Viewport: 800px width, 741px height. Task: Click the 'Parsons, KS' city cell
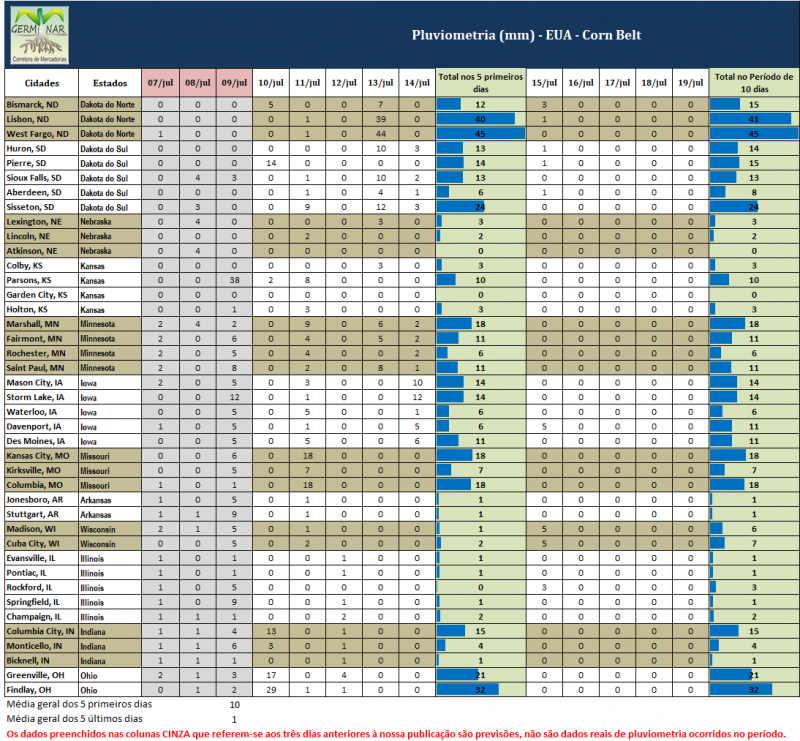click(x=33, y=280)
